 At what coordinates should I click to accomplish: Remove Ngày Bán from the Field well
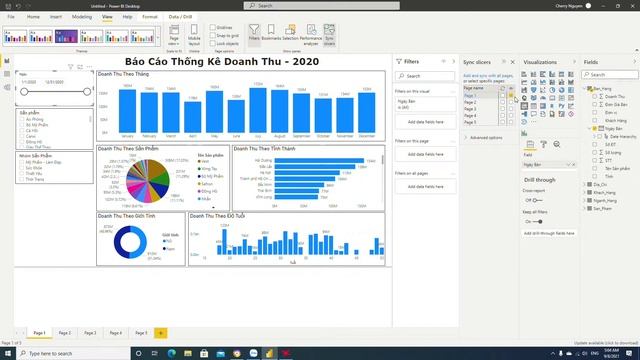pos(573,164)
